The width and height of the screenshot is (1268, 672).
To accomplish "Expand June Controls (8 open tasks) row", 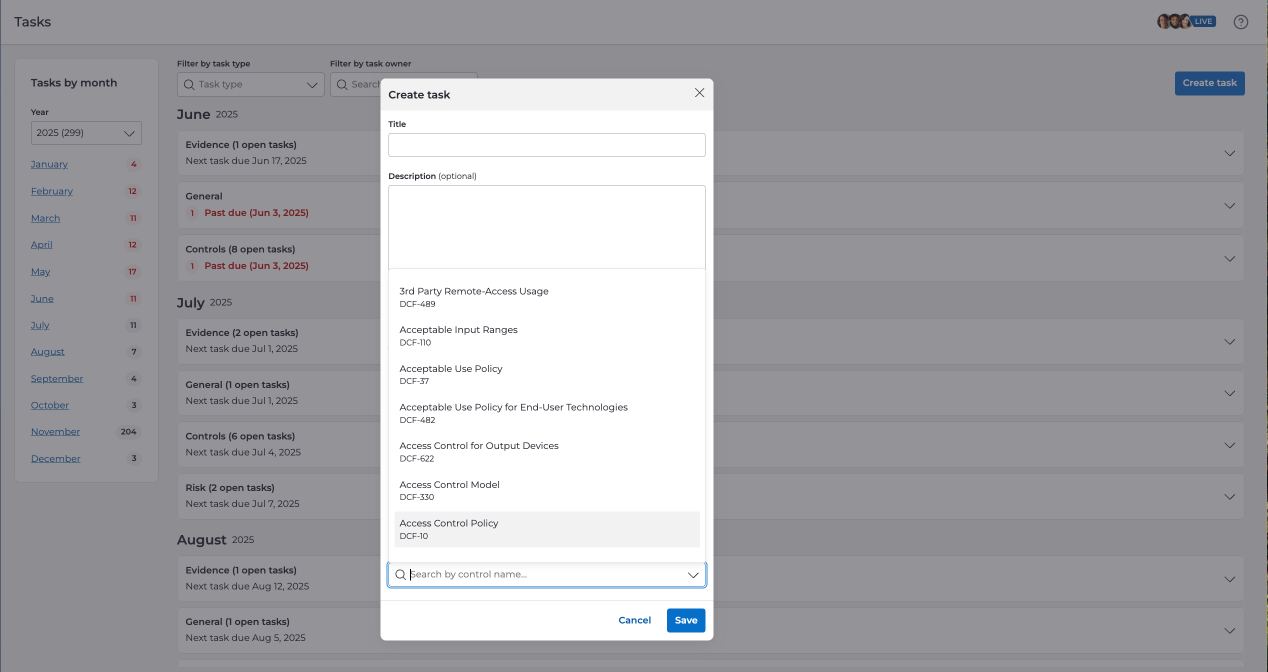I will tap(710, 258).
